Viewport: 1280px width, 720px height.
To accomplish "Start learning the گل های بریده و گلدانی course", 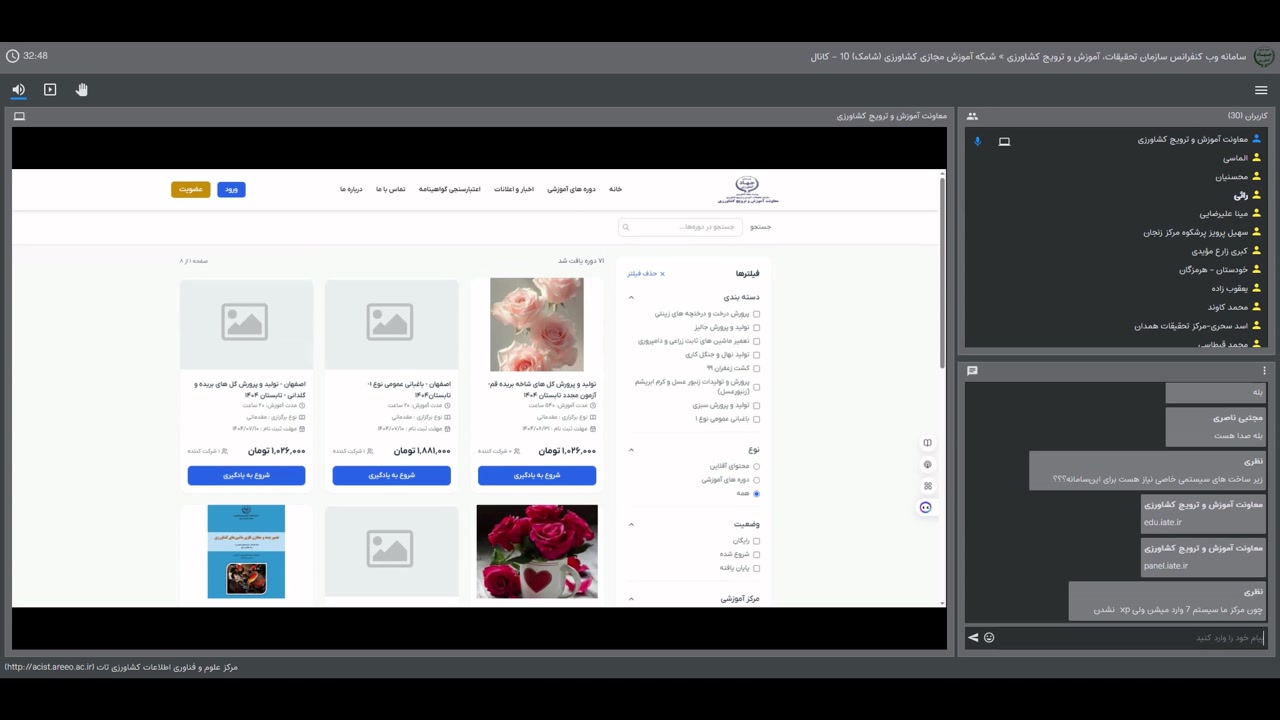I will click(246, 476).
